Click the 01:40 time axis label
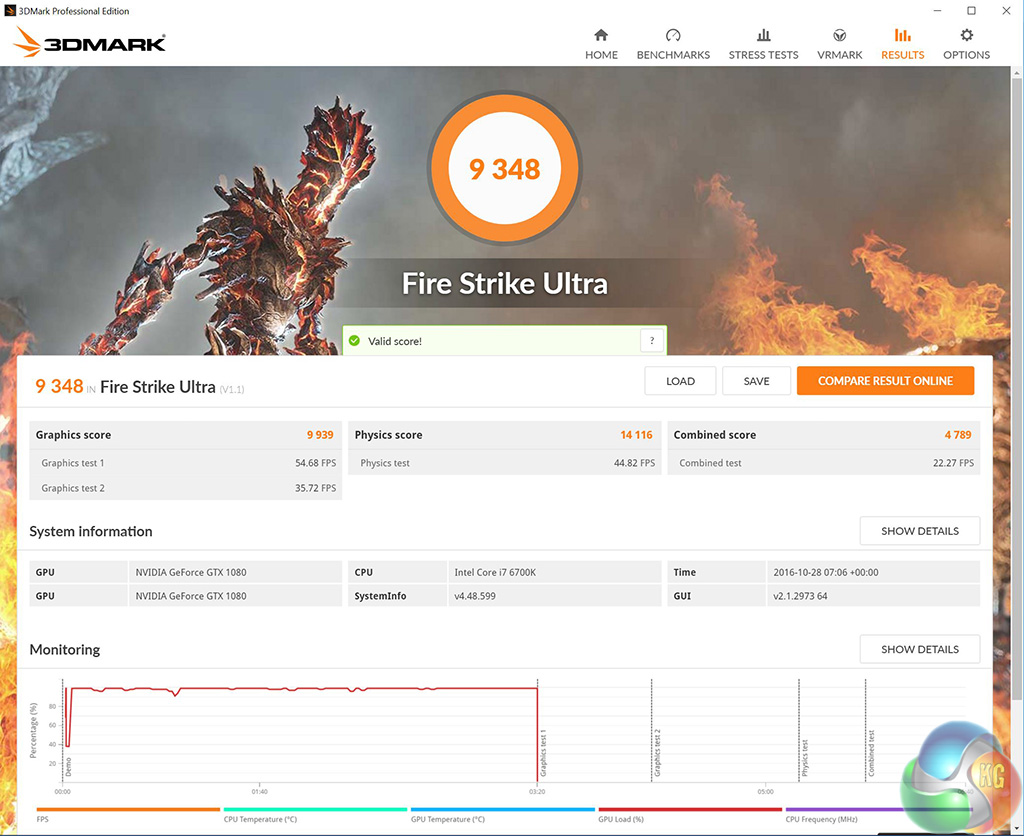 [259, 792]
